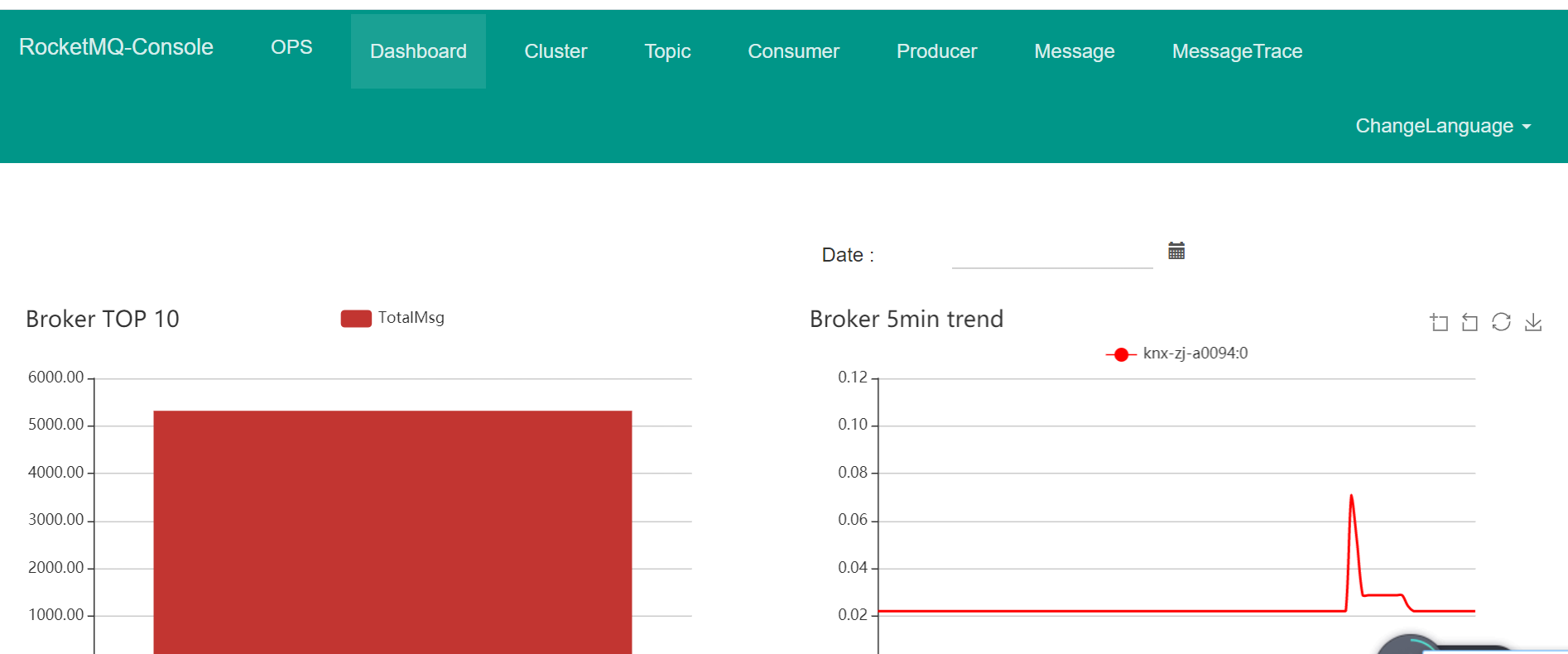Expand the ChangeLanguage dropdown
Viewport: 1568px width, 654px height.
pos(1442,126)
